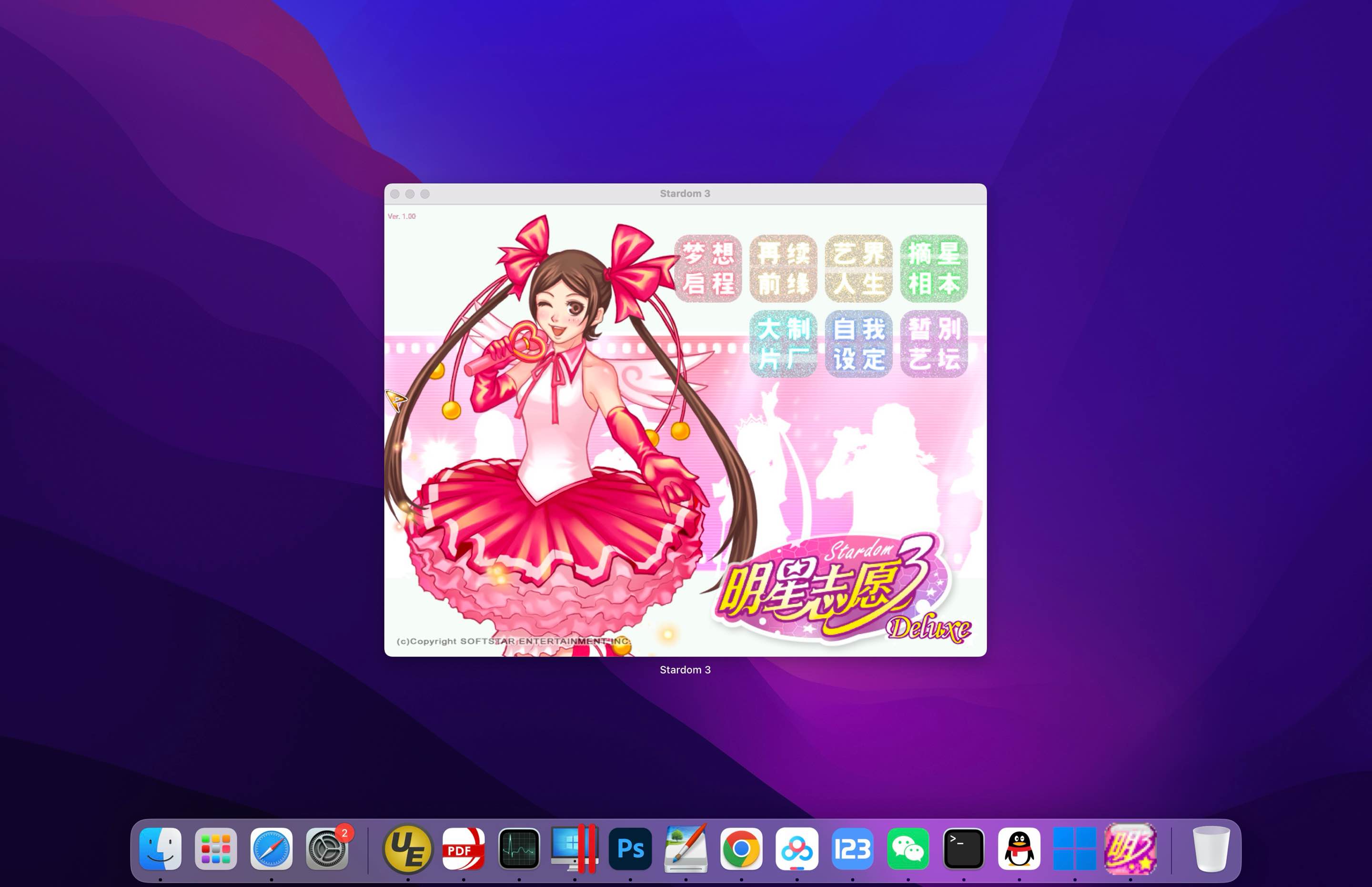Open Launchpad in the Dock
Screen dimensions: 1372x887
215,849
